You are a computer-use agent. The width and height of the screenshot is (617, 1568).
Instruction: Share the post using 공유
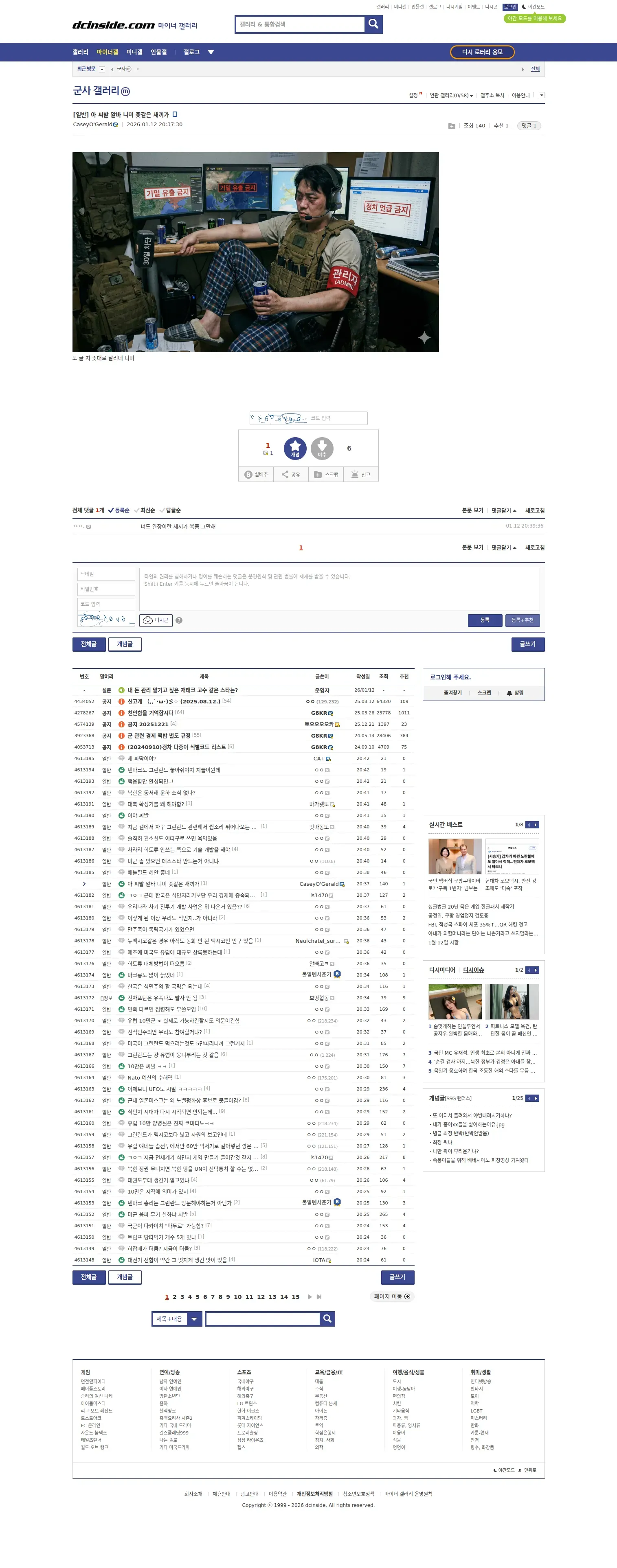(290, 474)
